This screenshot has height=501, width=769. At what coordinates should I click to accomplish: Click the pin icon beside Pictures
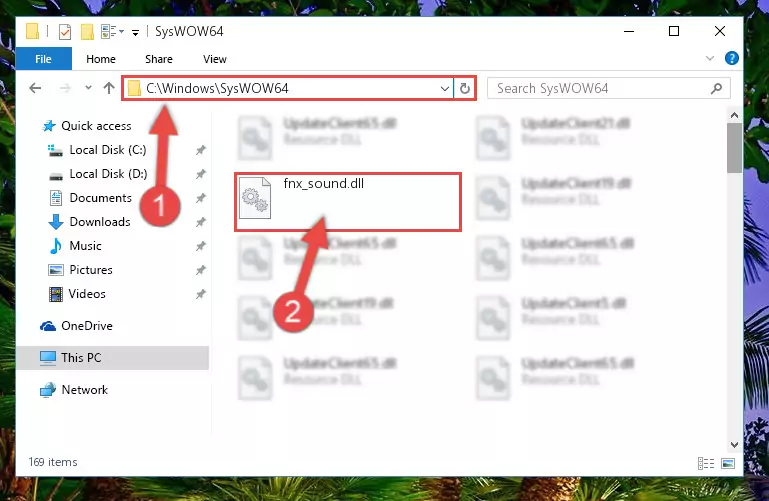(201, 270)
